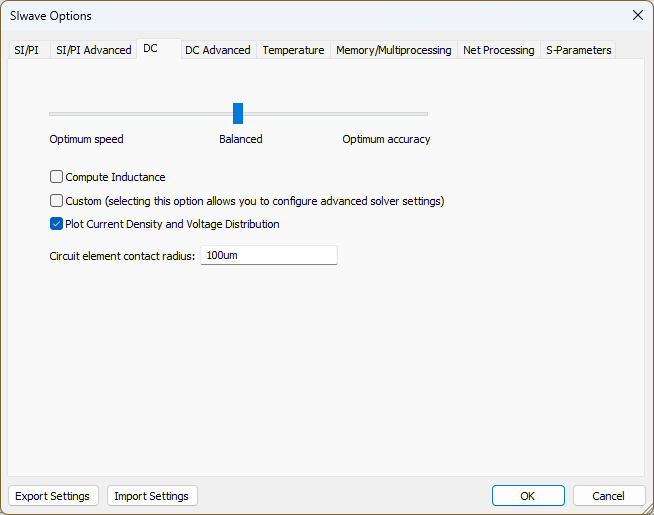
Task: Open the SI/PI Advanced tab
Action: (x=93, y=50)
